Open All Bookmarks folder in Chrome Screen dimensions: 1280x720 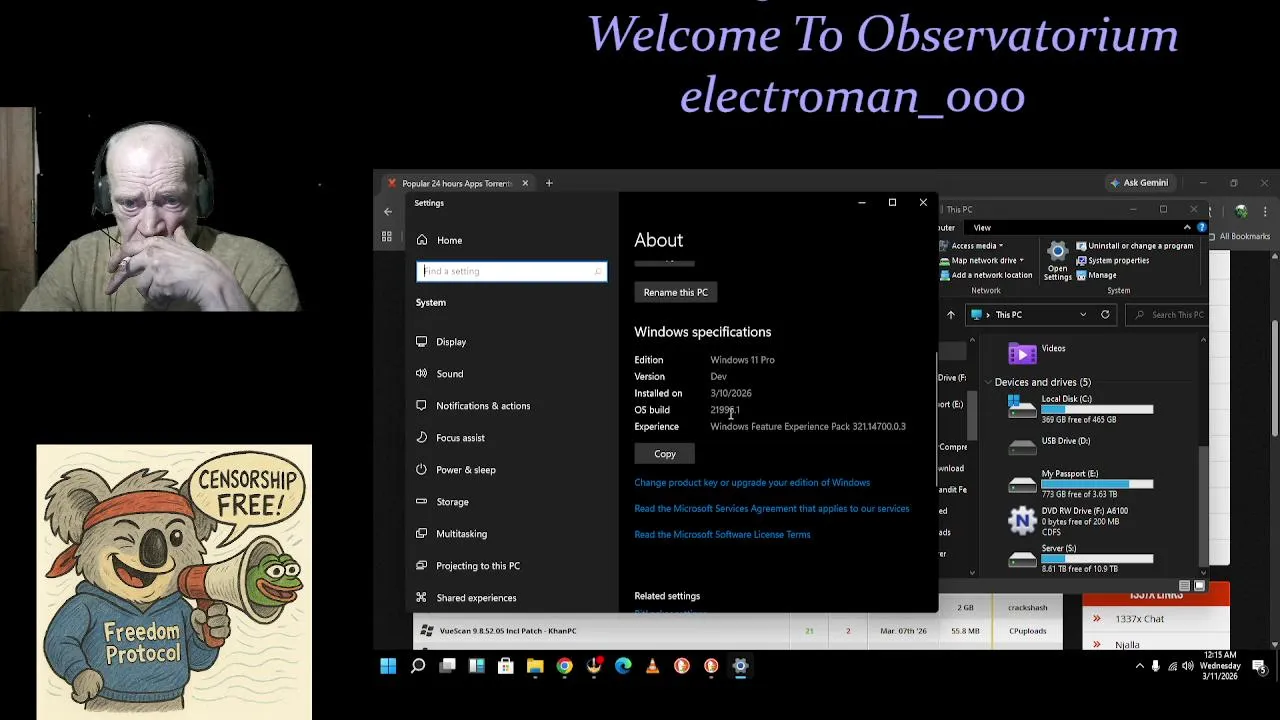pos(1238,237)
